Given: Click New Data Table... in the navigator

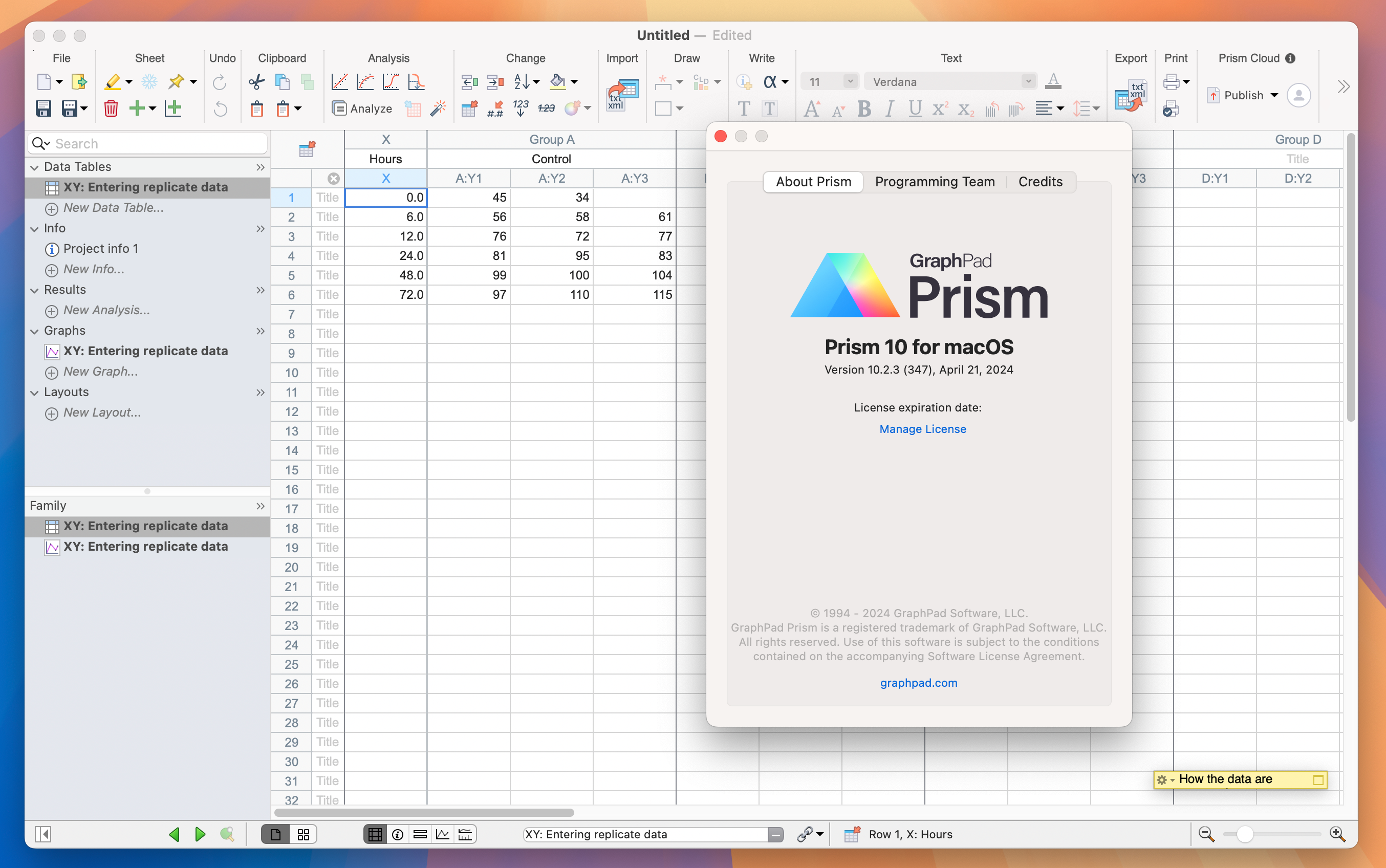Looking at the screenshot, I should click(113, 208).
